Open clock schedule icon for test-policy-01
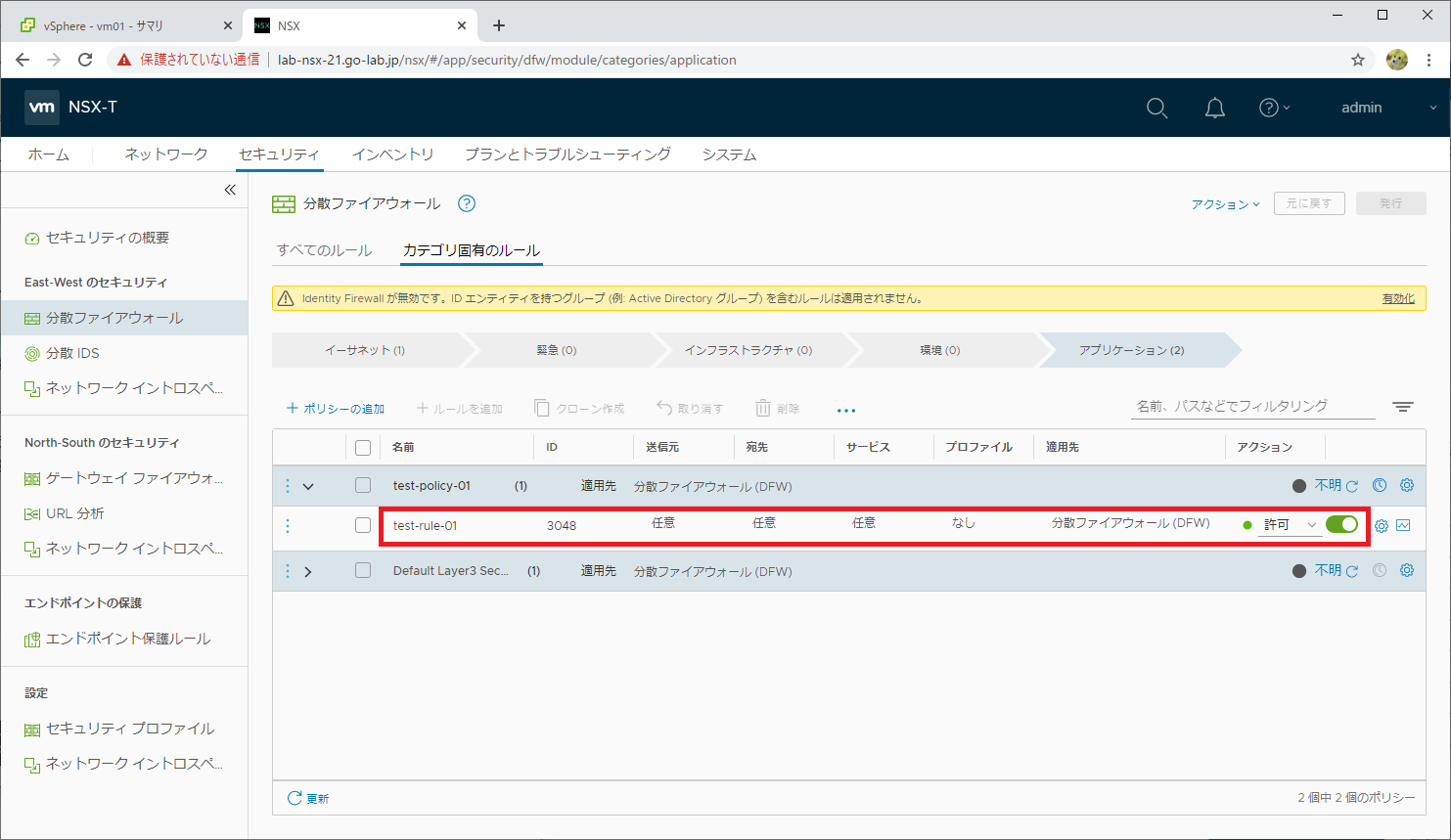This screenshot has height=840, width=1451. 1380,485
